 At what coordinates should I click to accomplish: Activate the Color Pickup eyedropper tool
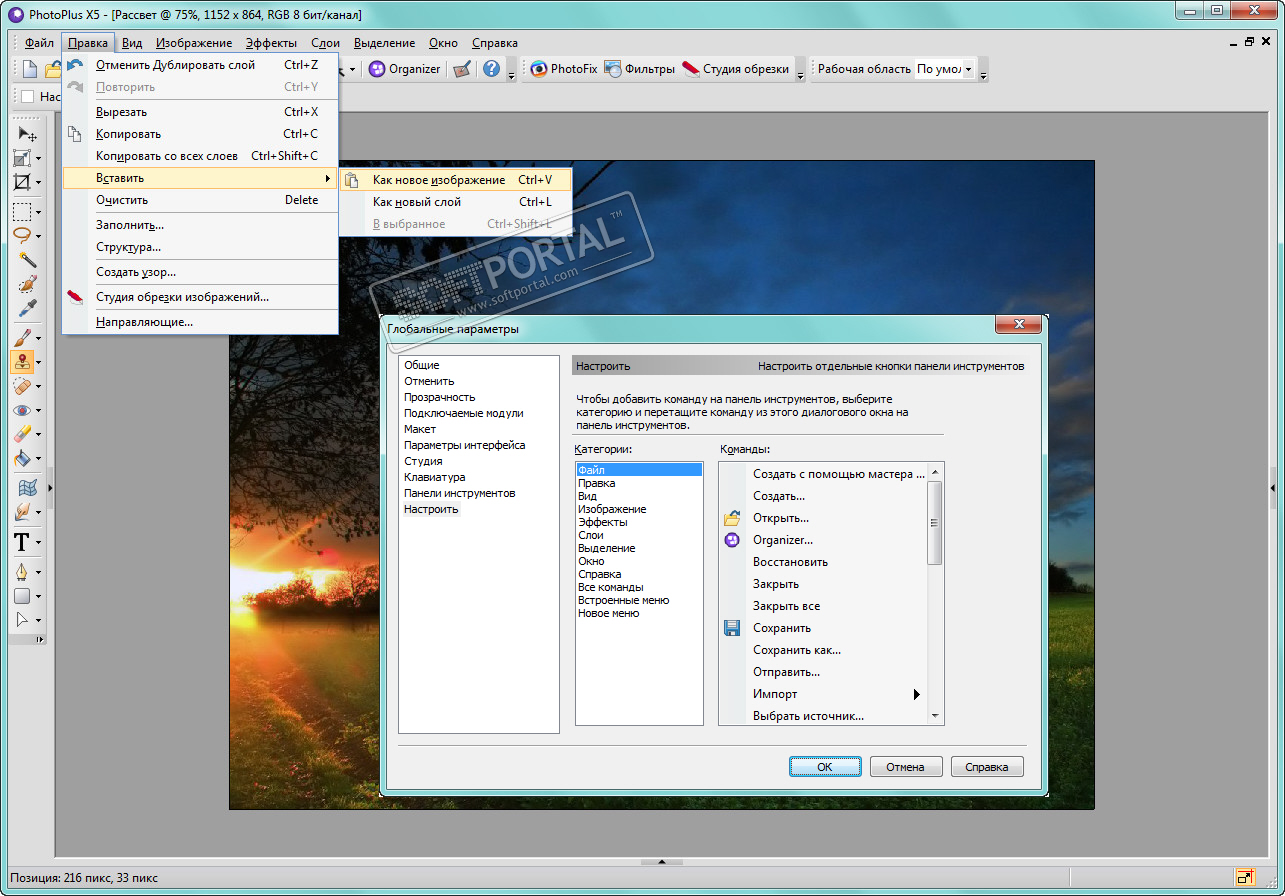pos(27,308)
